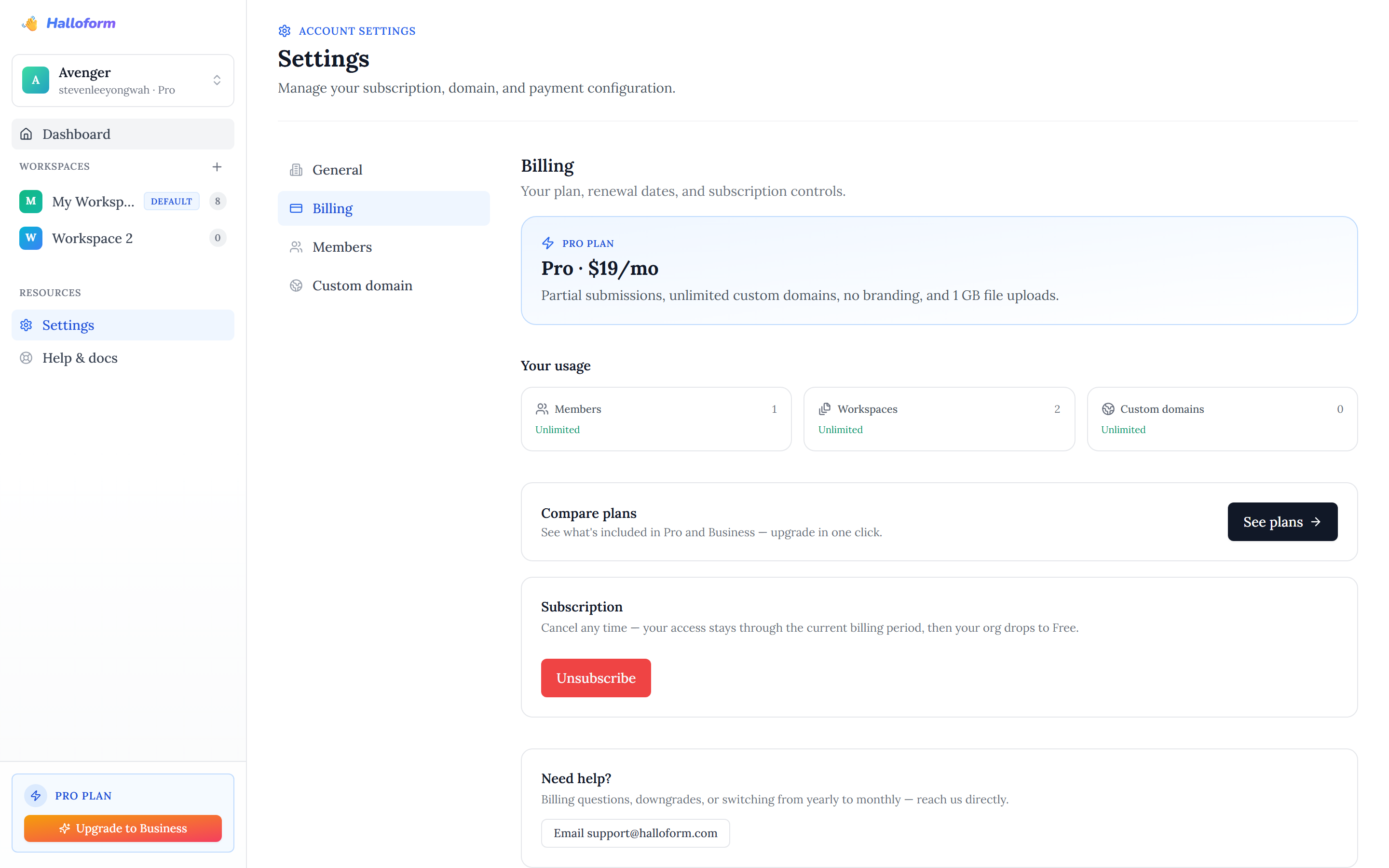Click the Halloform brand name text
1389x868 pixels.
pyautogui.click(x=81, y=23)
